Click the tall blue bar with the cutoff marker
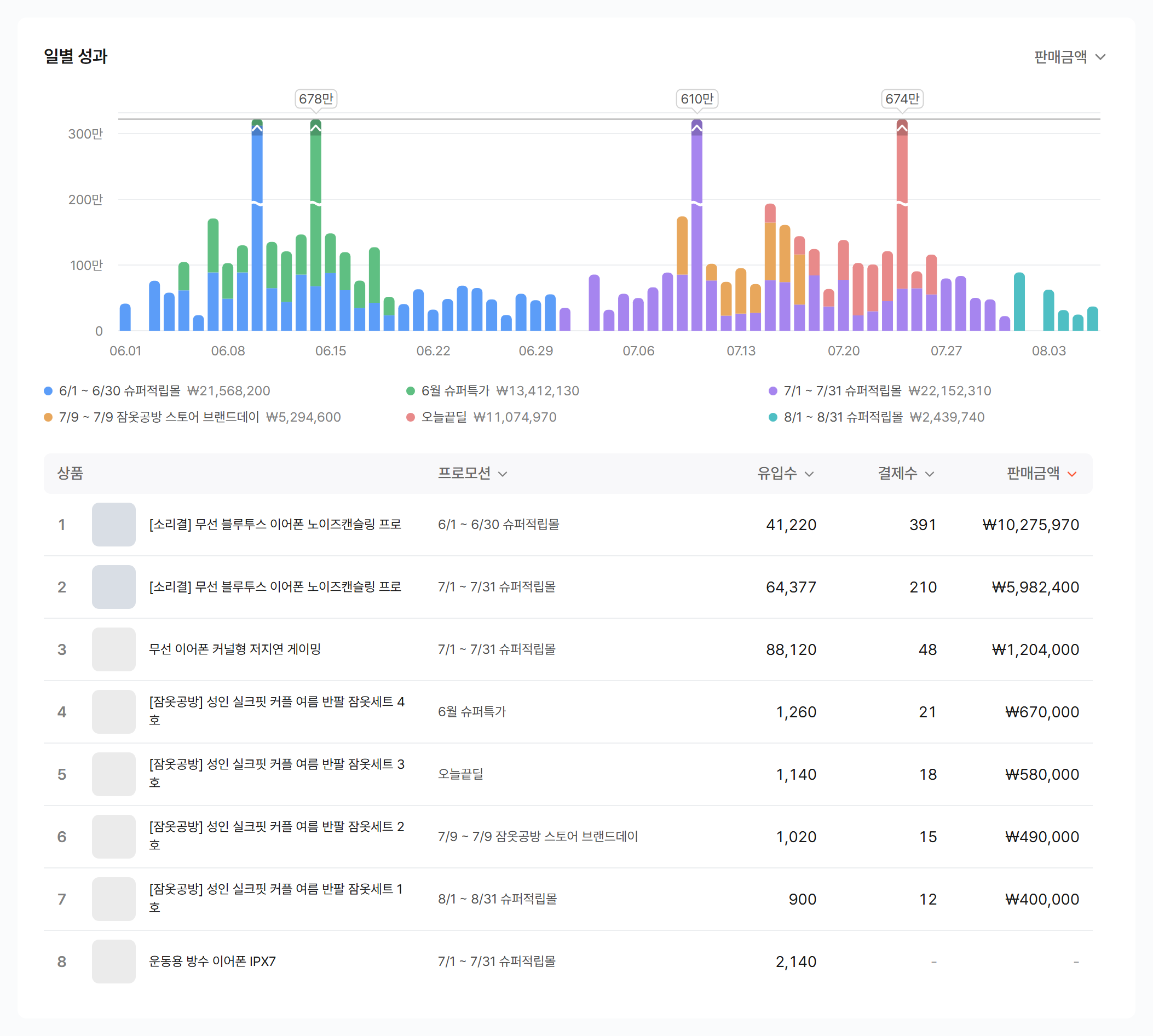 click(257, 225)
